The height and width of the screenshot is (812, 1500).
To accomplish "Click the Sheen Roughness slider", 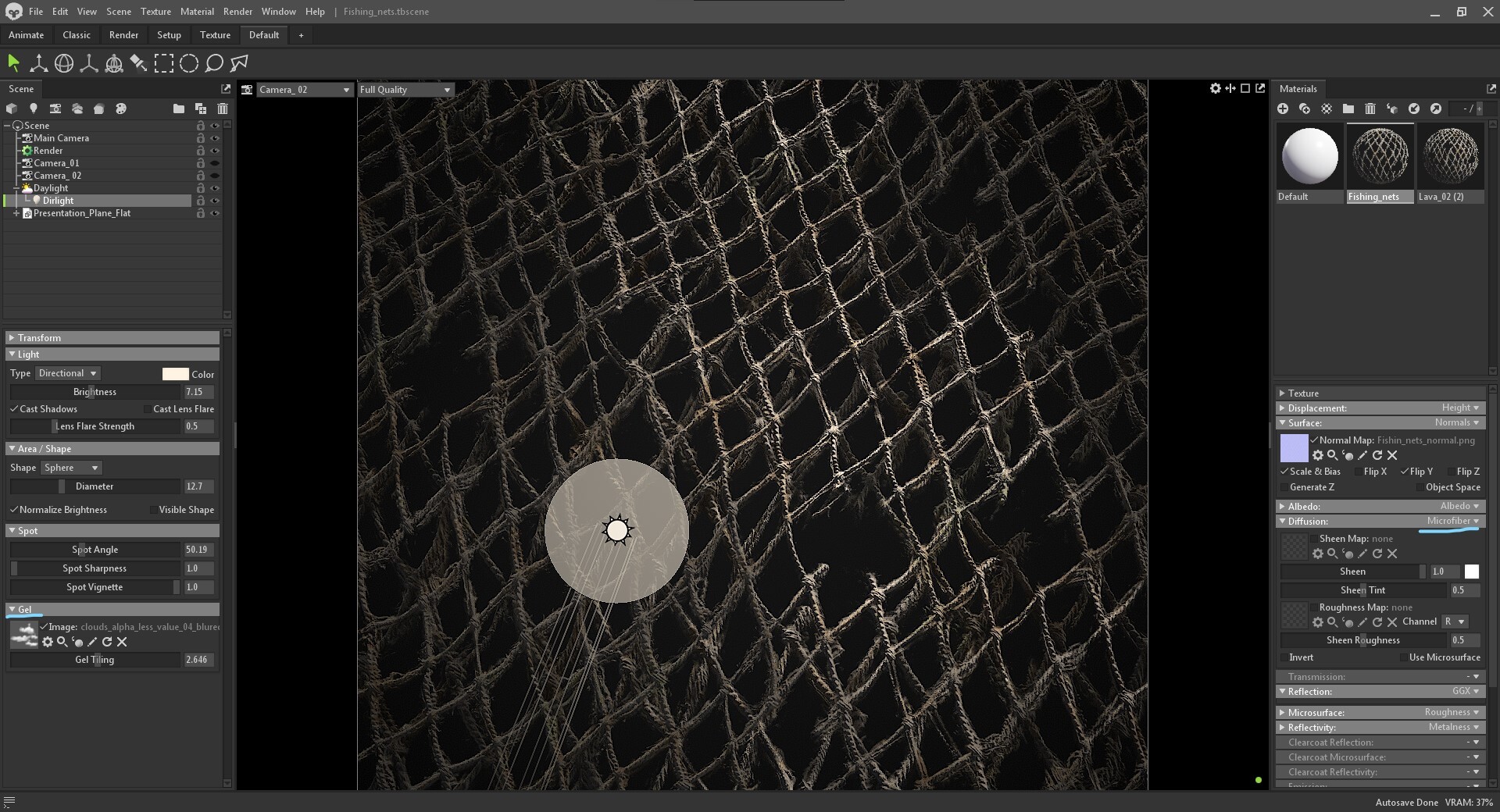I will click(x=1362, y=640).
